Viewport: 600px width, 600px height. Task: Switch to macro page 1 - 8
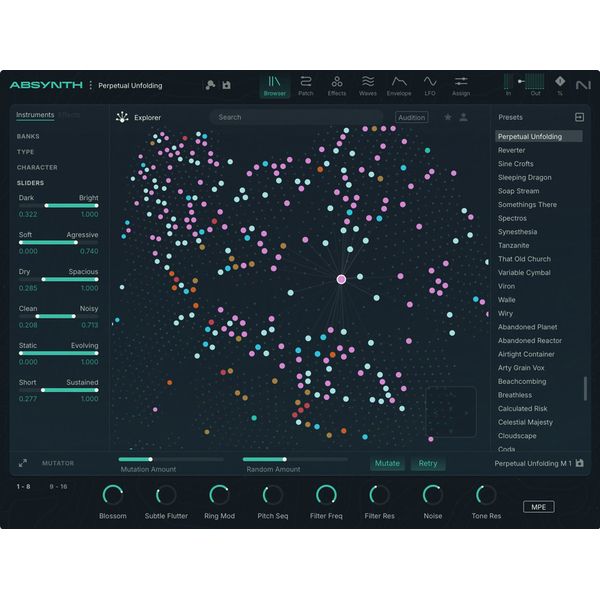pos(23,486)
